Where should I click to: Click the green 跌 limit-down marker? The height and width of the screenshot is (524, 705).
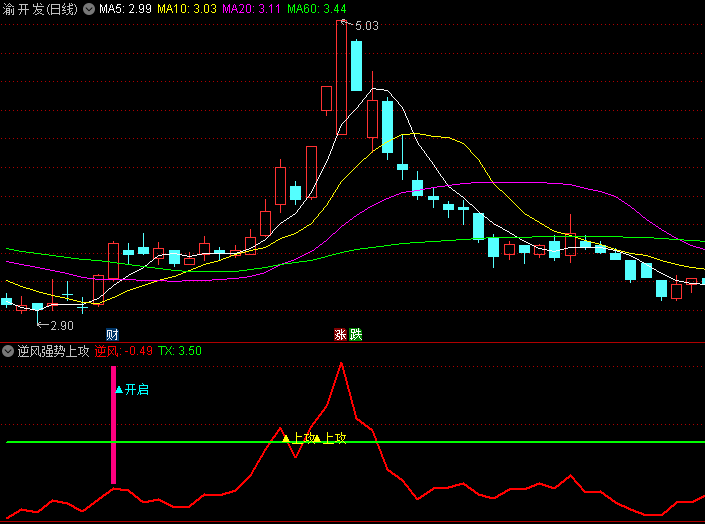pos(356,334)
